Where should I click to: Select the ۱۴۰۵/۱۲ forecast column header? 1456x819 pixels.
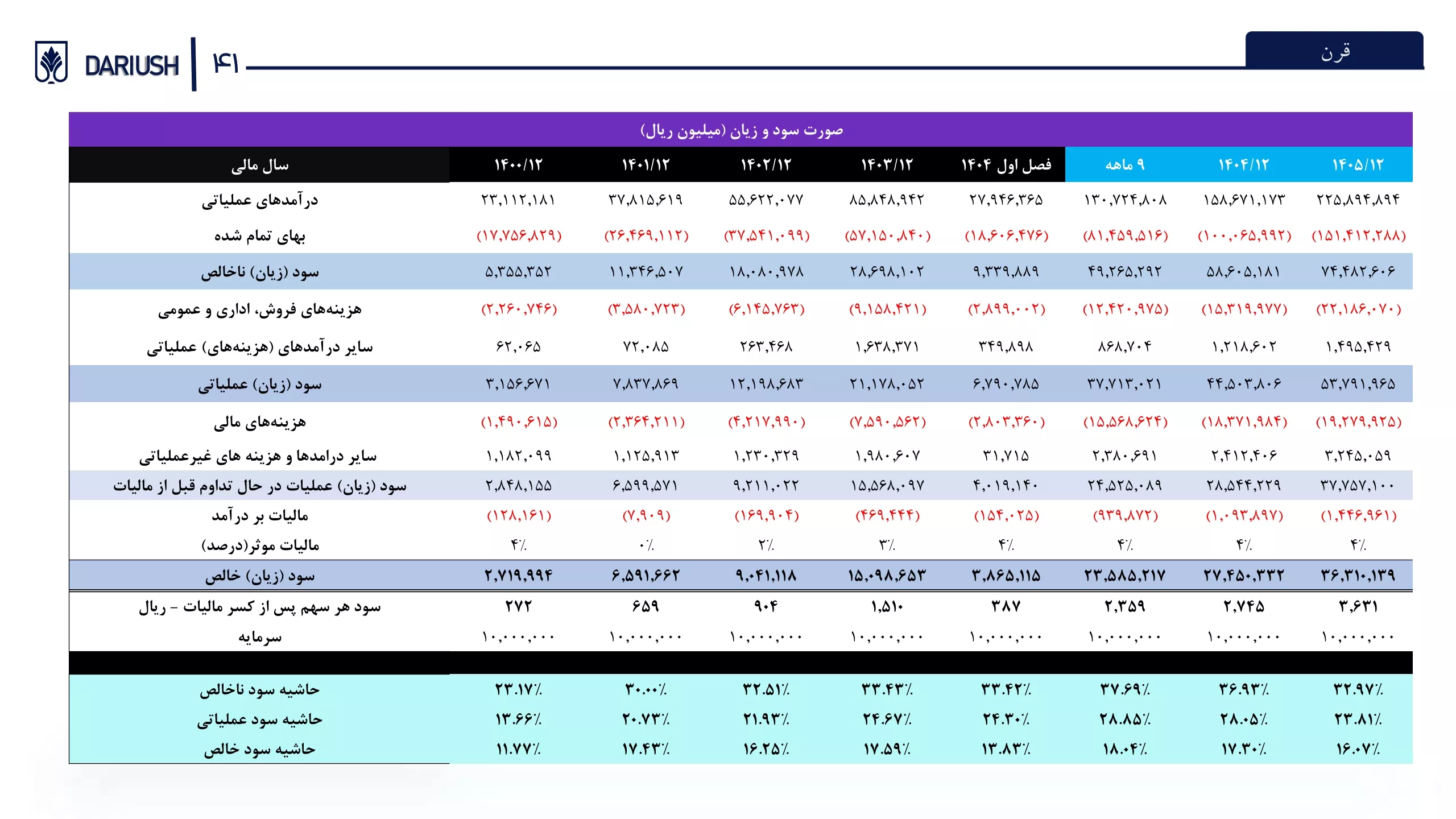[x=1358, y=165]
